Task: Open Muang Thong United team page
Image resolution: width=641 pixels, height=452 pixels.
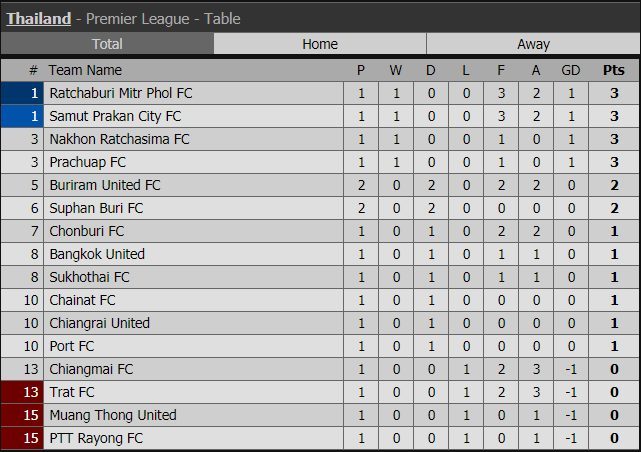Action: (112, 415)
